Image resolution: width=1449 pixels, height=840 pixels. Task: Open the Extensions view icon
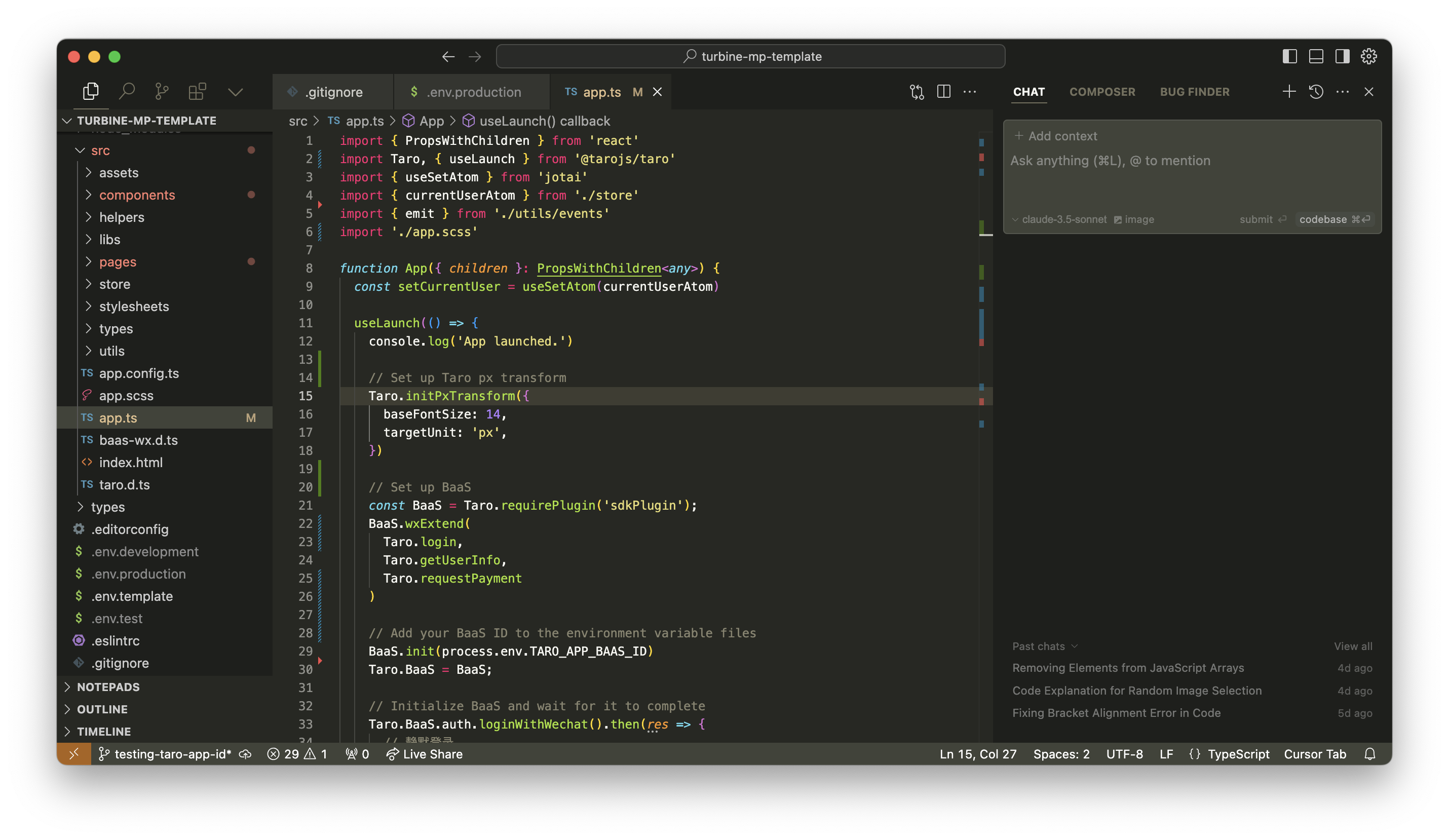pos(197,91)
